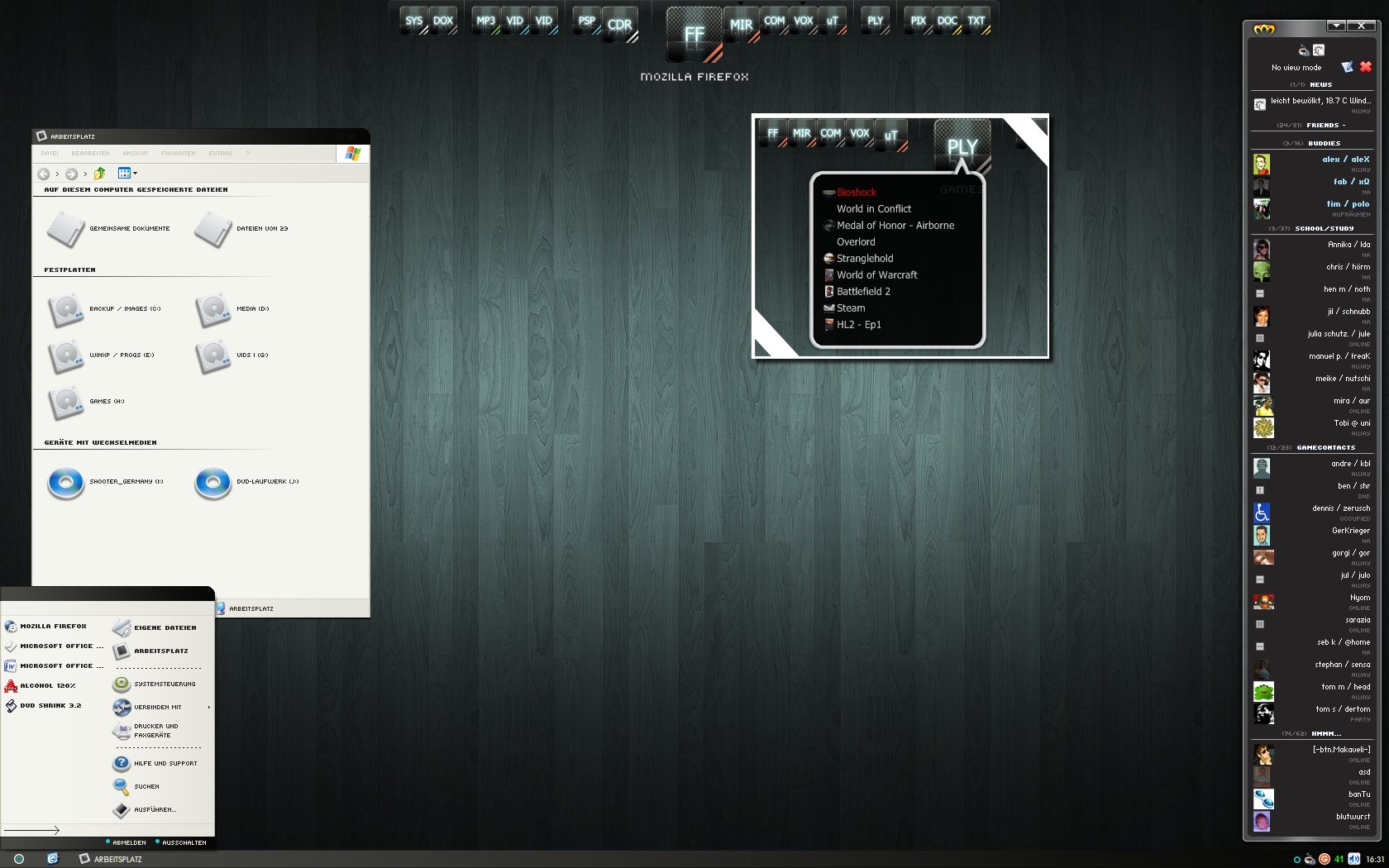Open the DOX icon in the top dock
Screen dimensions: 1389x868
tap(443, 21)
